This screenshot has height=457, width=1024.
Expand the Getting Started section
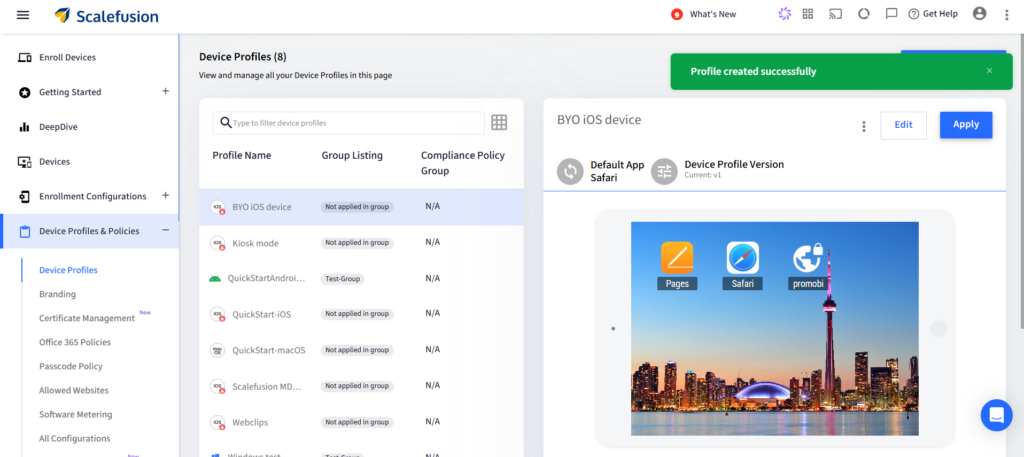coord(165,92)
